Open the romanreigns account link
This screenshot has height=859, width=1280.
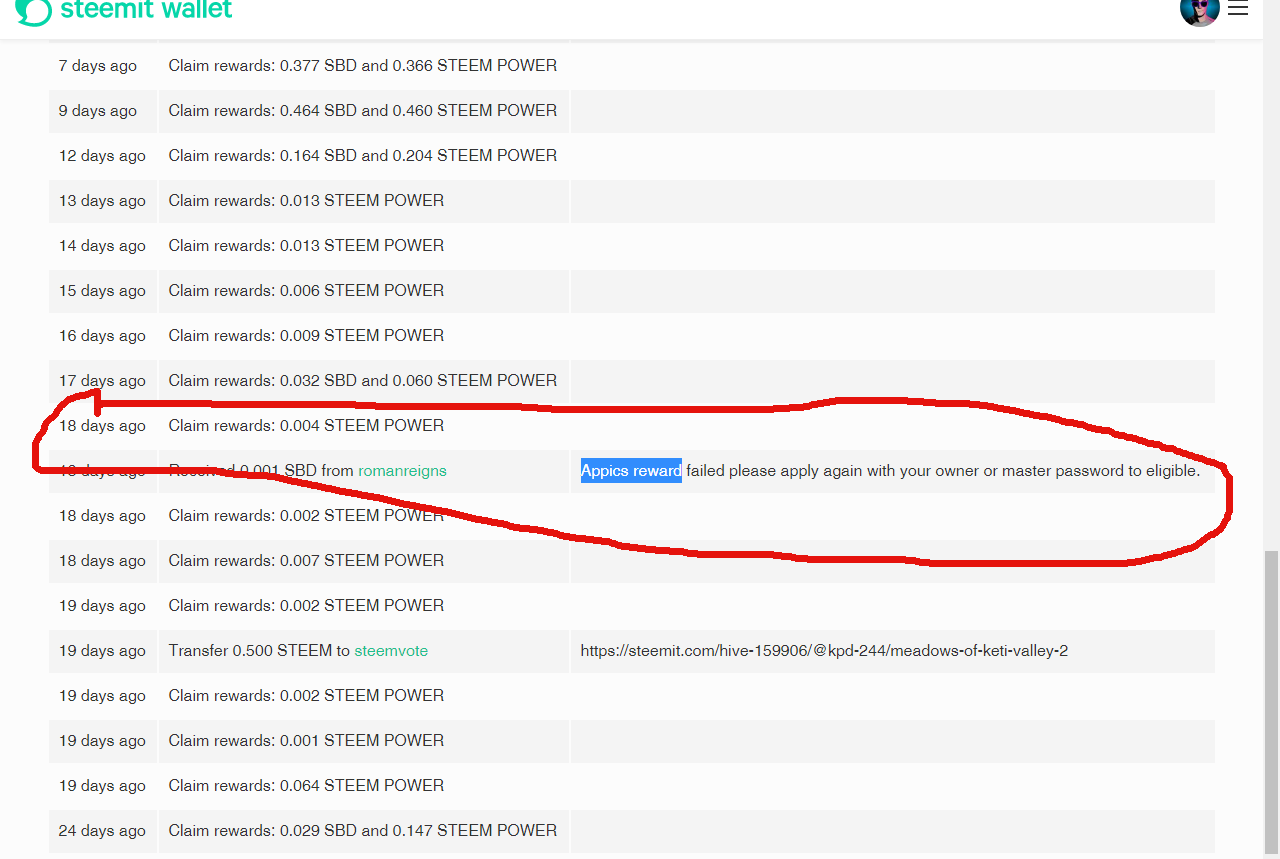pyautogui.click(x=402, y=470)
